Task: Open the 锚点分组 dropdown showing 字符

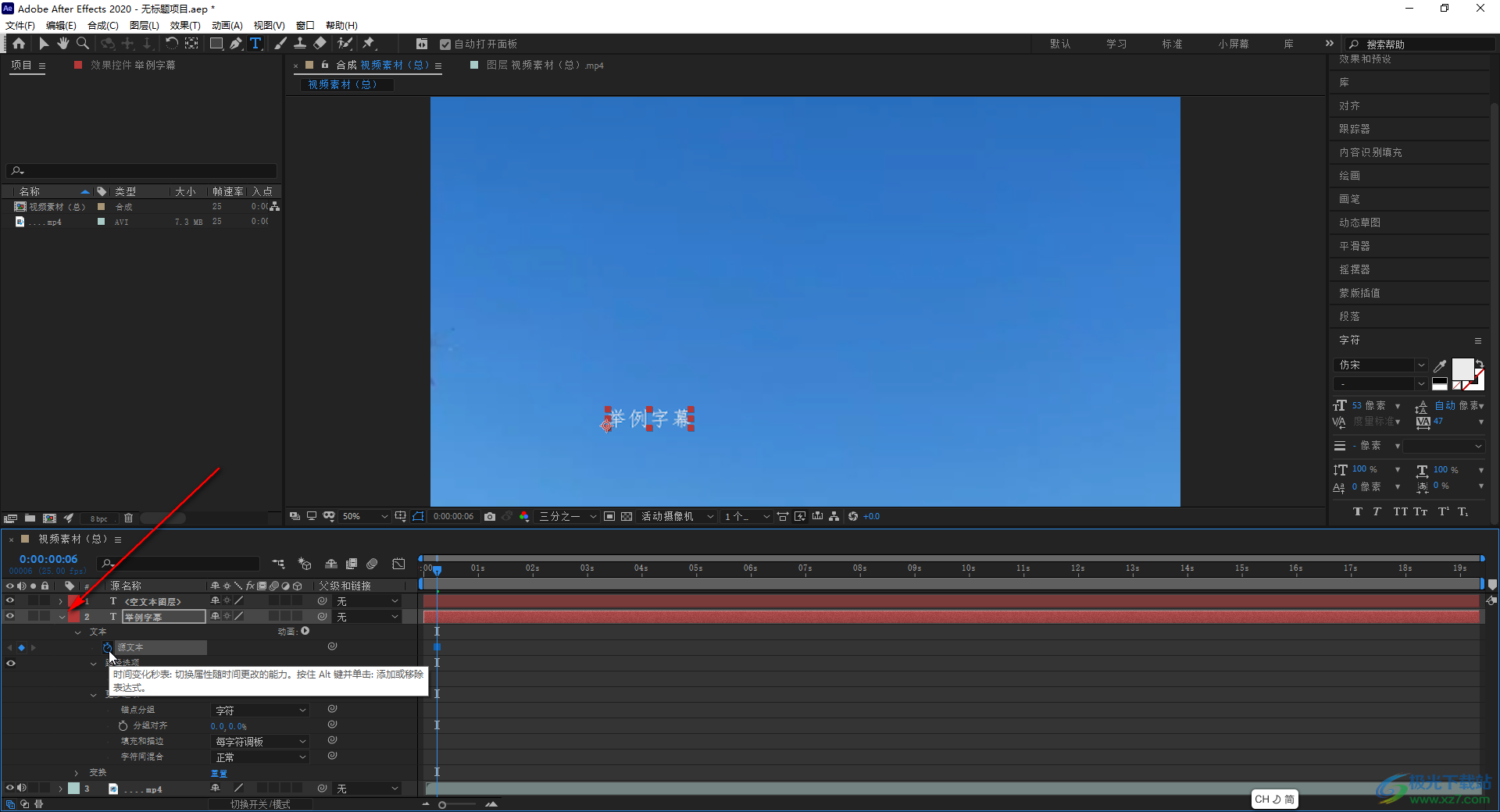Action: click(260, 710)
